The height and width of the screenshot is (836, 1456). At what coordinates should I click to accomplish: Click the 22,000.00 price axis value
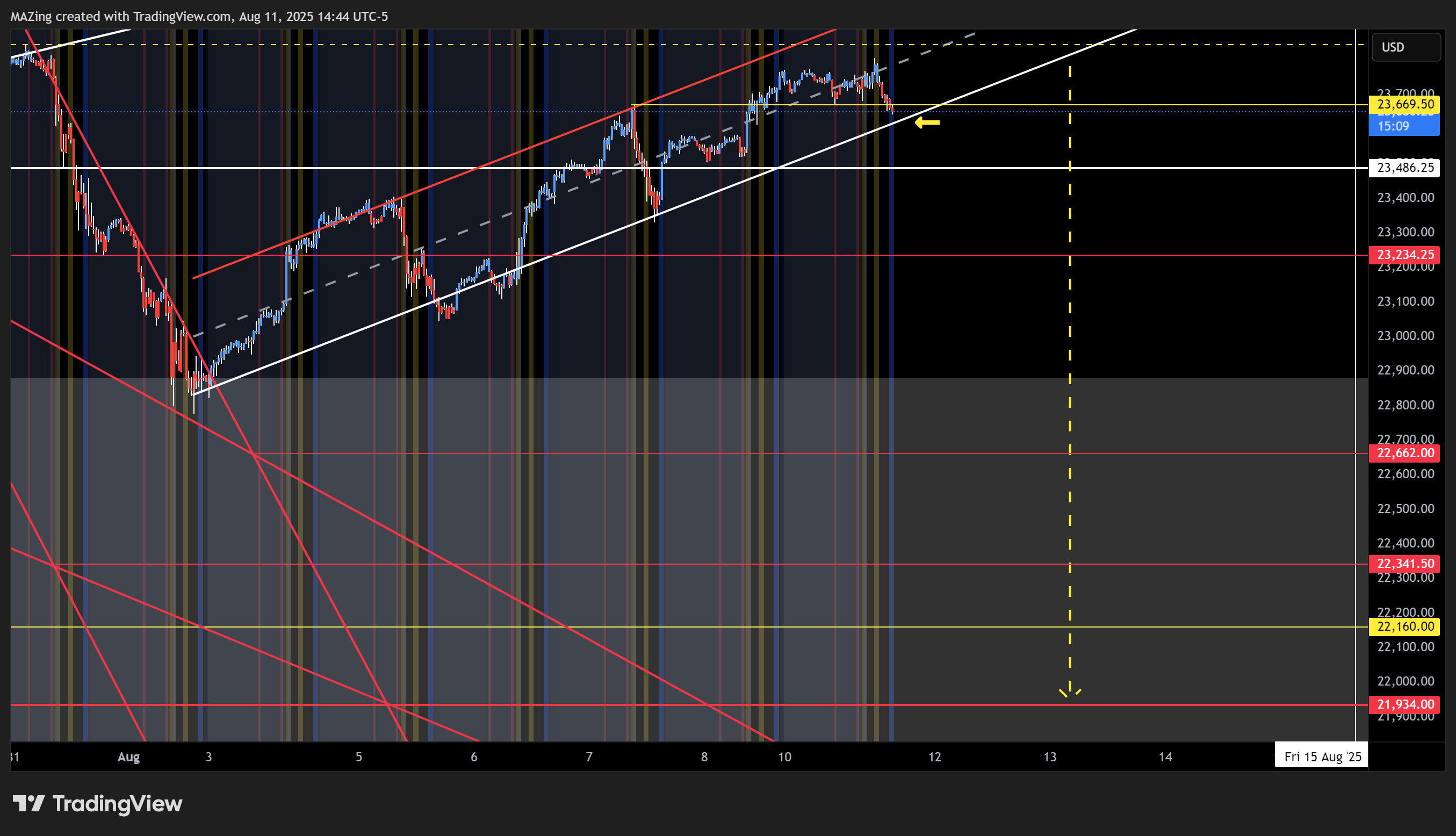(x=1405, y=682)
